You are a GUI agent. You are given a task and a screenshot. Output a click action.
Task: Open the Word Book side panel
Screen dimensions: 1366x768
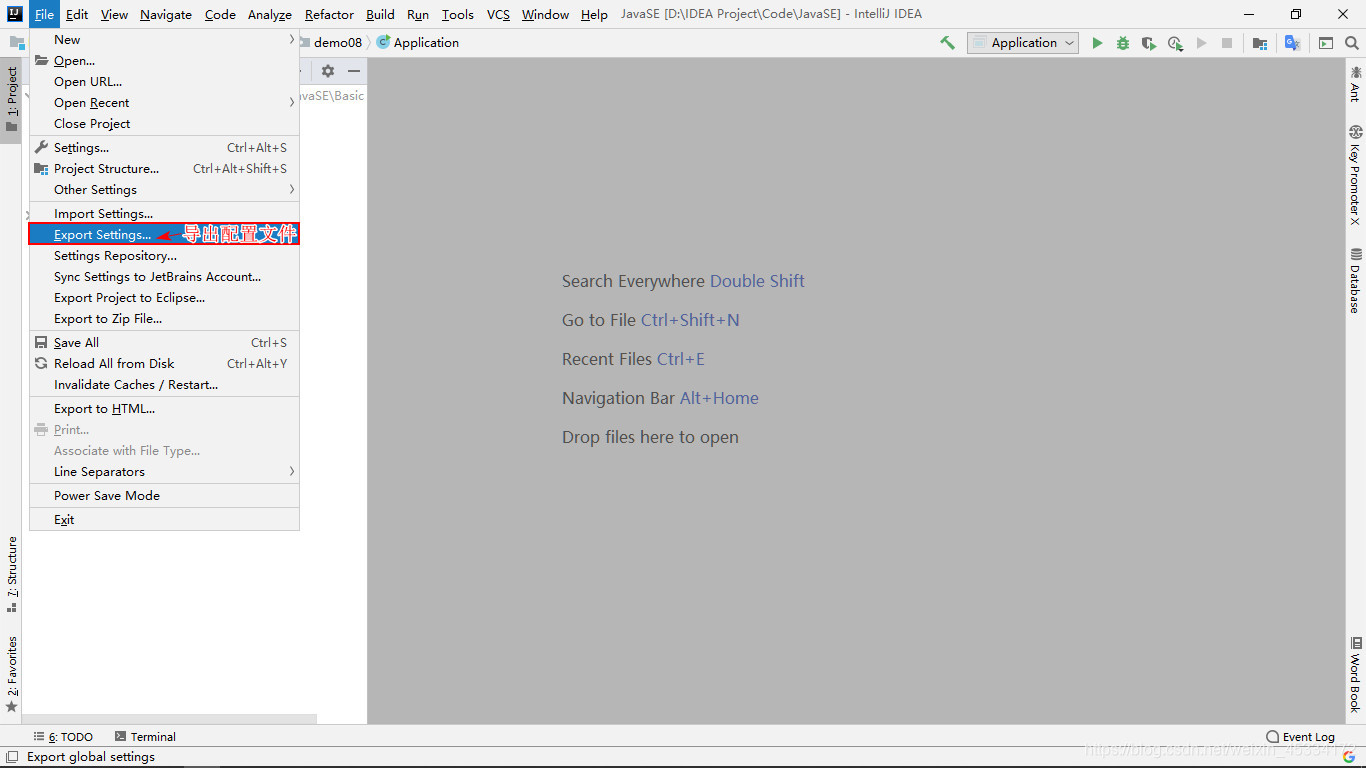pyautogui.click(x=1356, y=674)
